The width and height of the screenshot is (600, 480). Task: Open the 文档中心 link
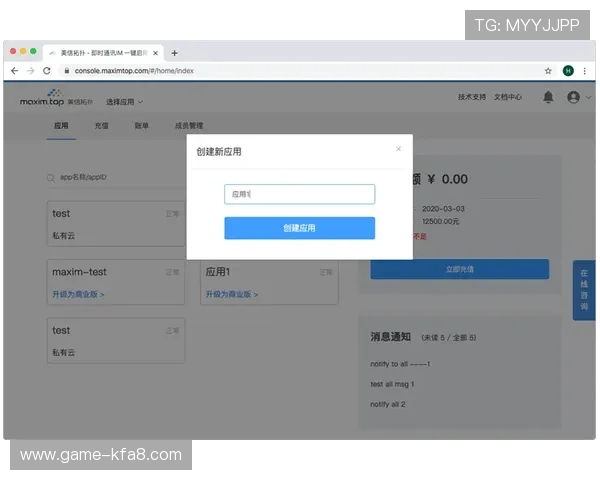[x=508, y=97]
